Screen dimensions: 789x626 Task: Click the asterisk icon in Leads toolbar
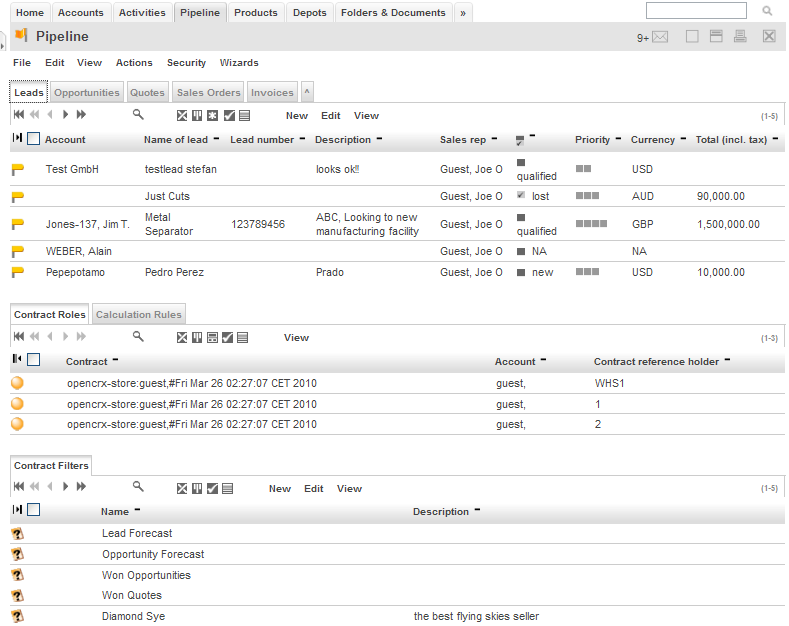pos(213,116)
